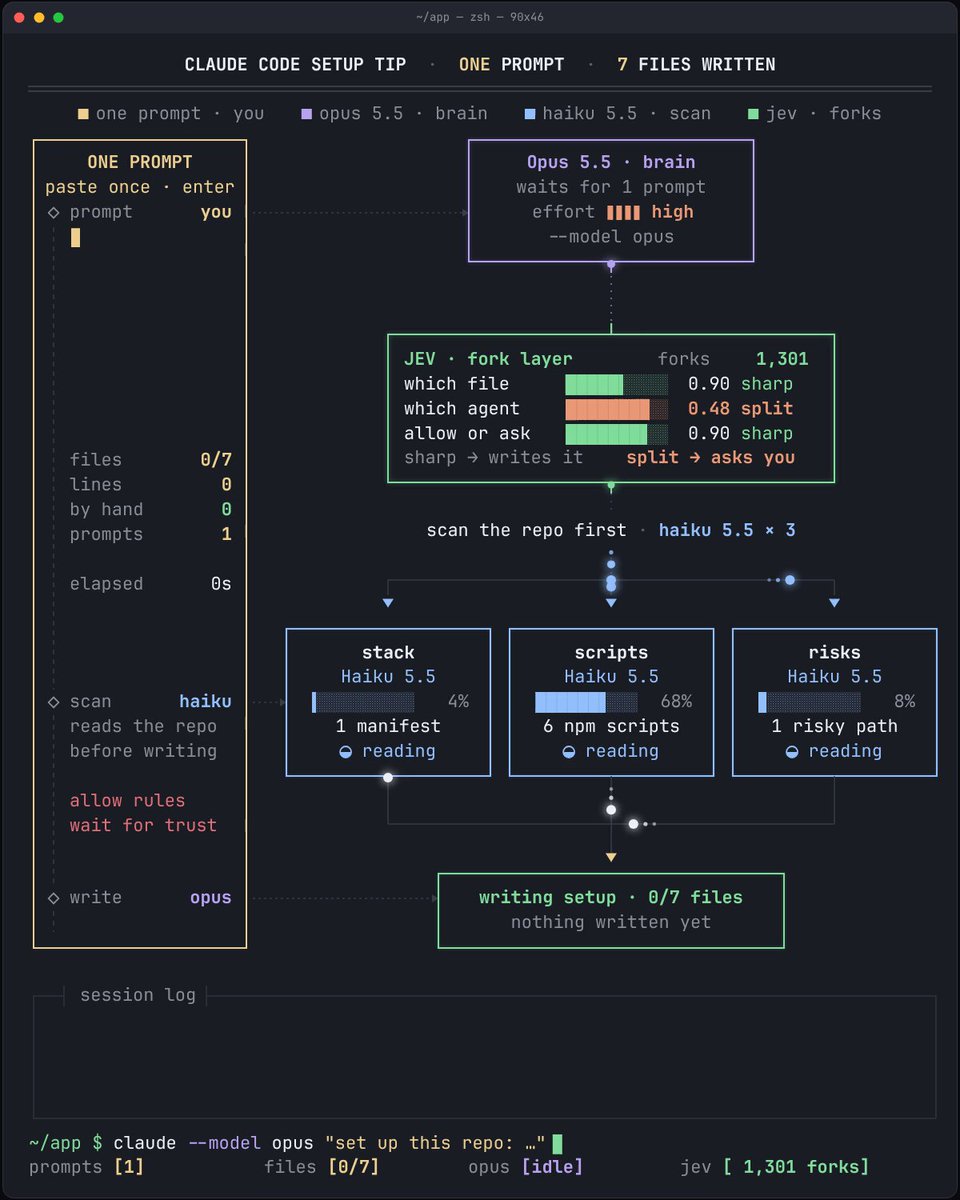The height and width of the screenshot is (1200, 960).
Task: Click the diamond marker beside "prompt"
Action: pyautogui.click(x=54, y=212)
